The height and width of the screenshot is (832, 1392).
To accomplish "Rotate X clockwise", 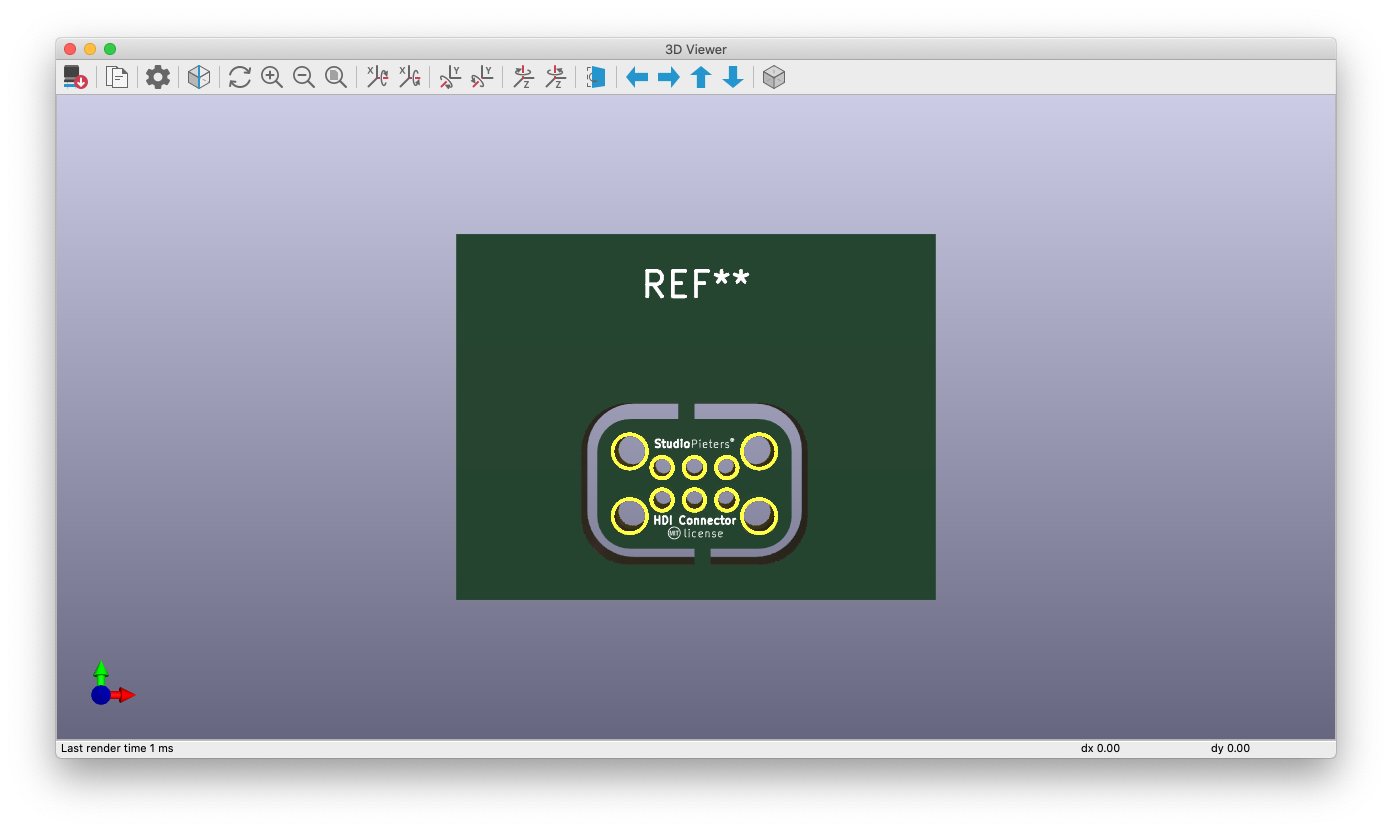I will click(377, 77).
